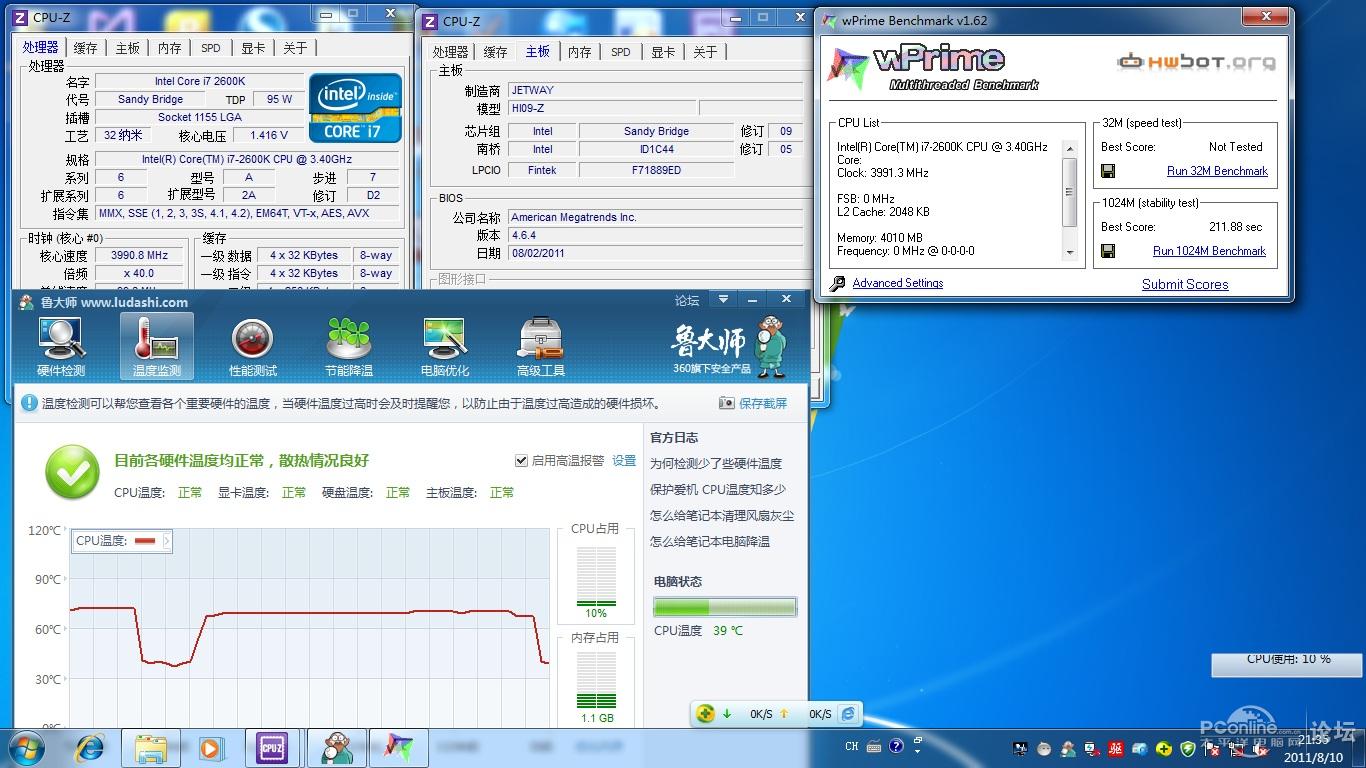The width and height of the screenshot is (1366, 768).
Task: Open Windows Explorer folder taskbar icon
Action: click(x=151, y=747)
